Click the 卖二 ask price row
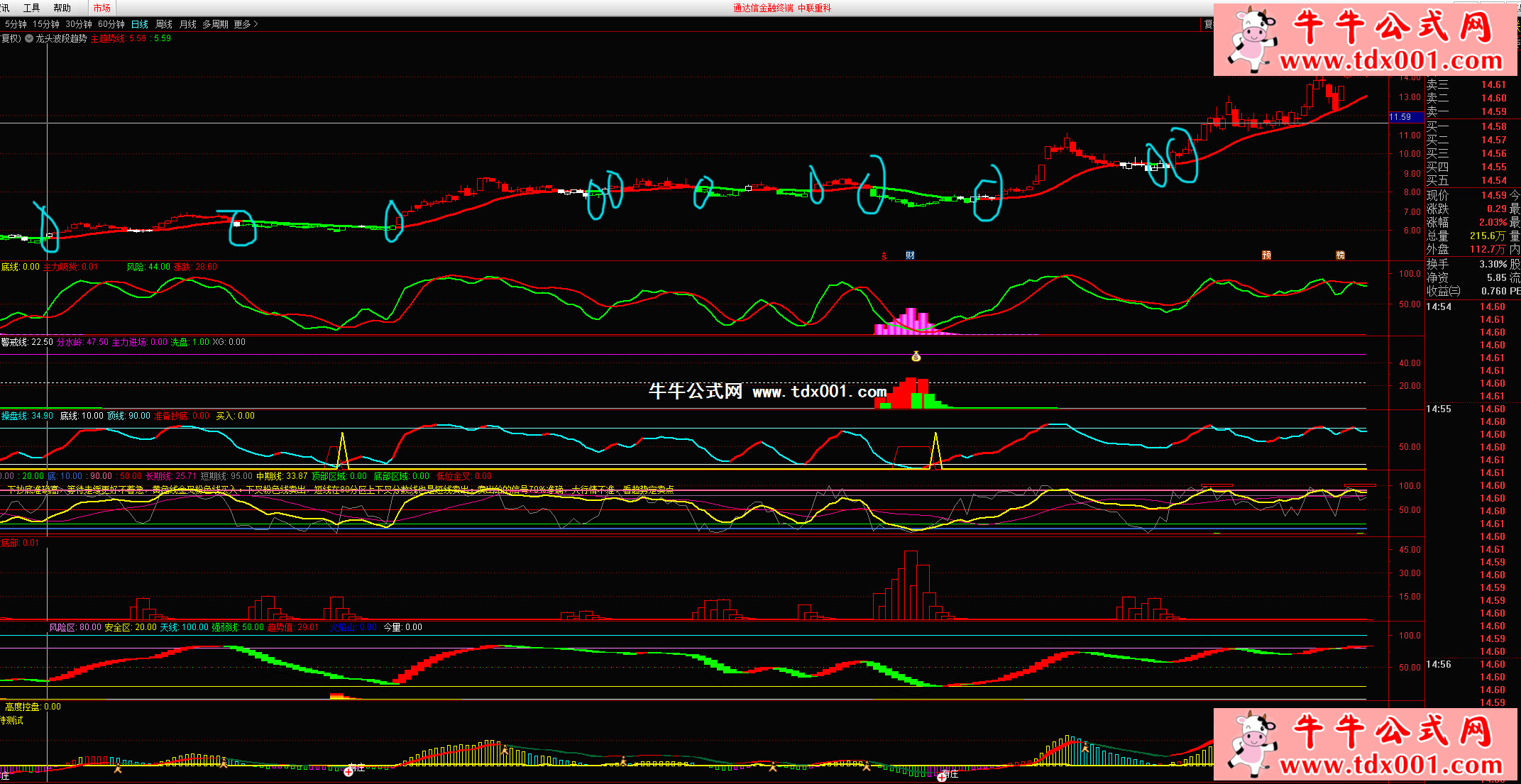Viewport: 1521px width, 784px height. click(x=1466, y=98)
